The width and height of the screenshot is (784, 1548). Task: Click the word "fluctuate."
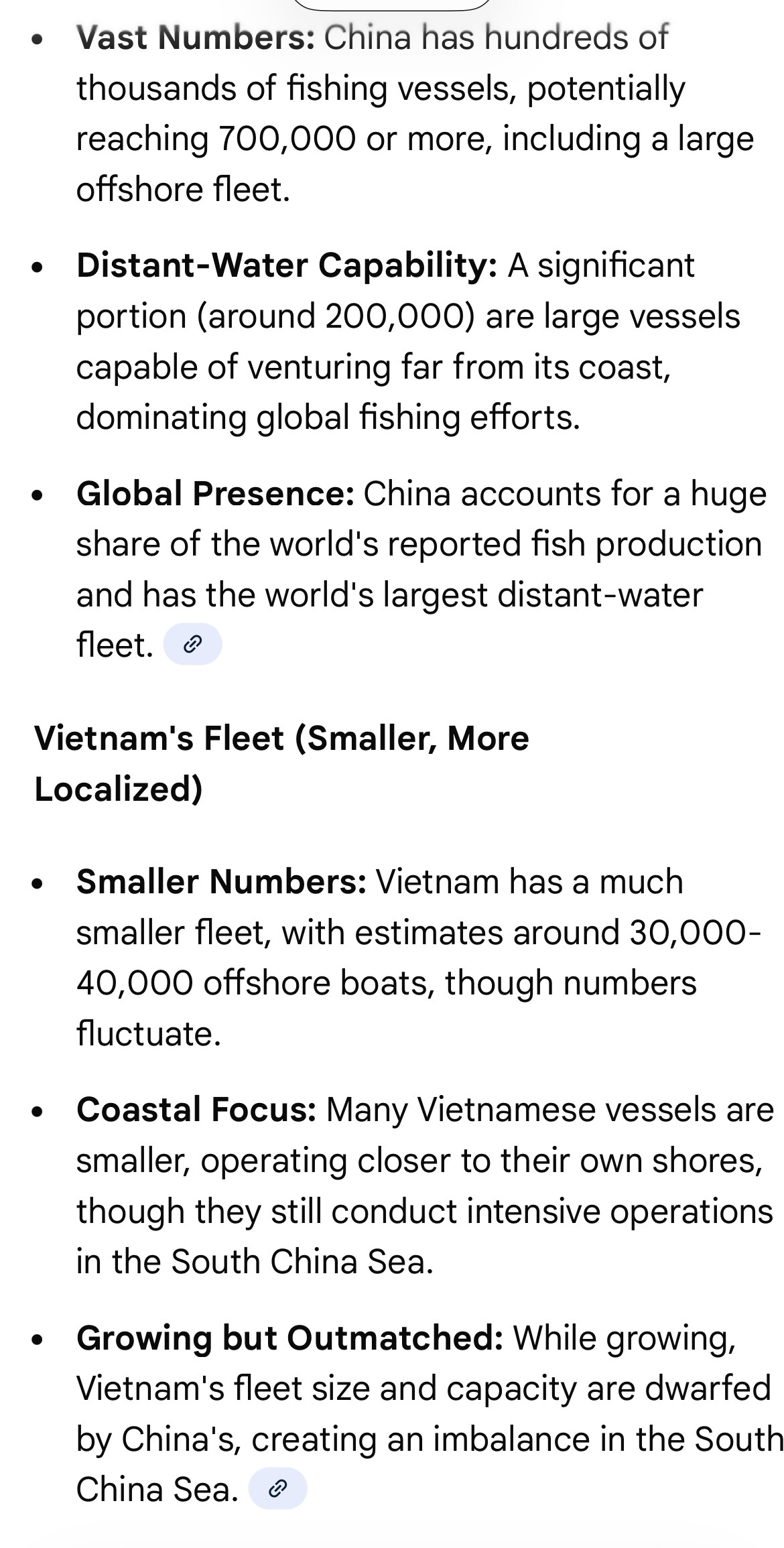click(149, 1033)
